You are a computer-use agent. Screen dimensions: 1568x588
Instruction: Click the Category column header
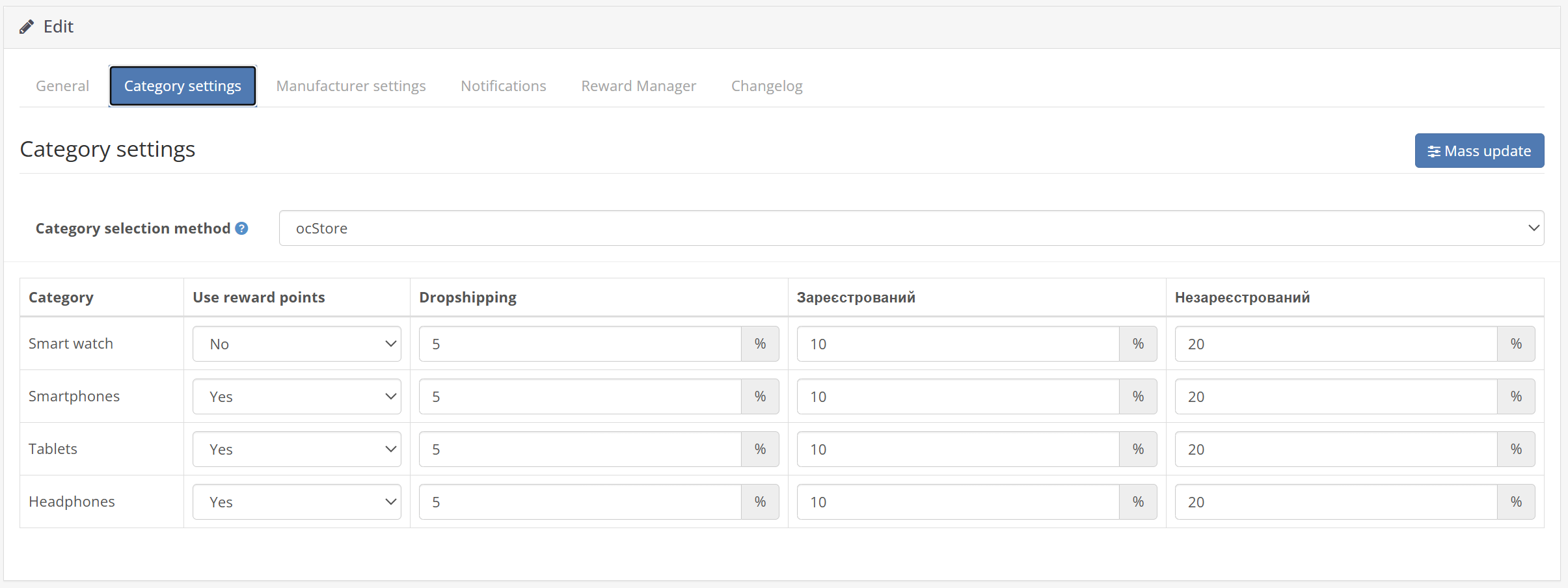[x=61, y=297]
